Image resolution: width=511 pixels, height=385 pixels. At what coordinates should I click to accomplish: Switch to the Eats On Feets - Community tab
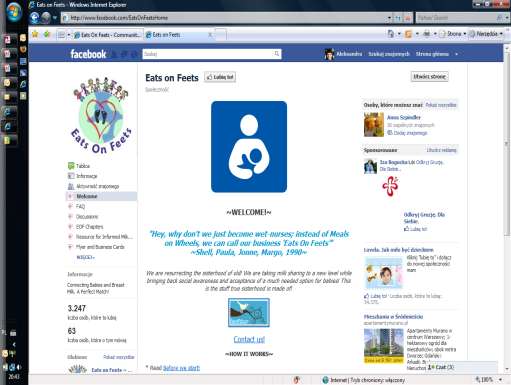[108, 35]
